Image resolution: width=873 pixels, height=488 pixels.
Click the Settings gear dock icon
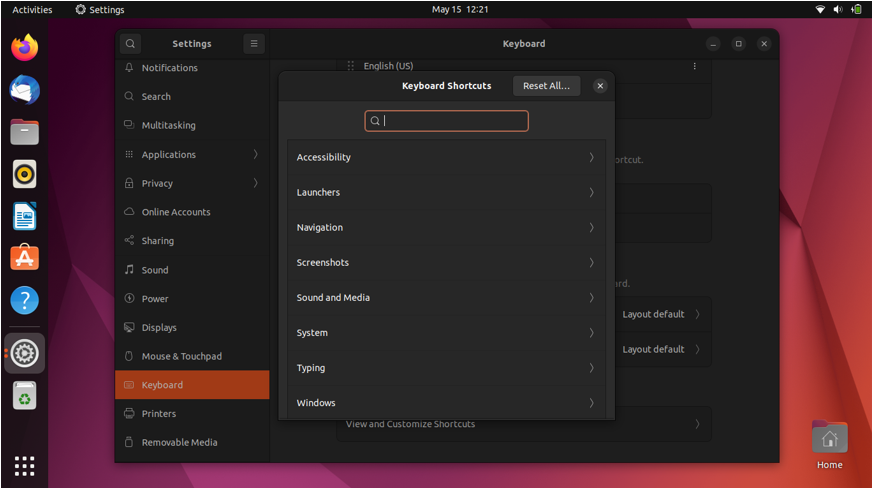pos(24,353)
